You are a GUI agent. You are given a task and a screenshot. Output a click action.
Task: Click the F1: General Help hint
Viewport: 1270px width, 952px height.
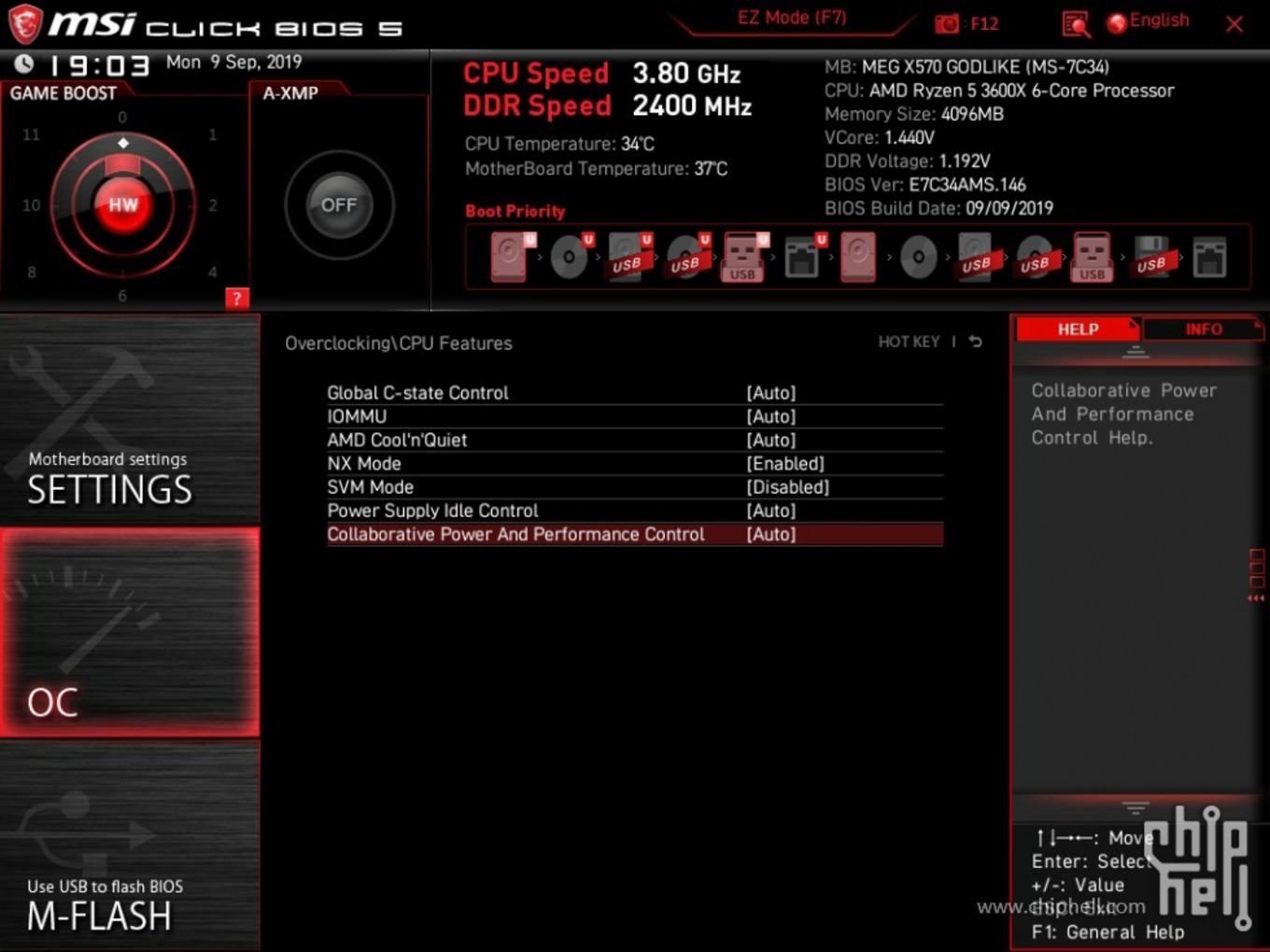1108,931
